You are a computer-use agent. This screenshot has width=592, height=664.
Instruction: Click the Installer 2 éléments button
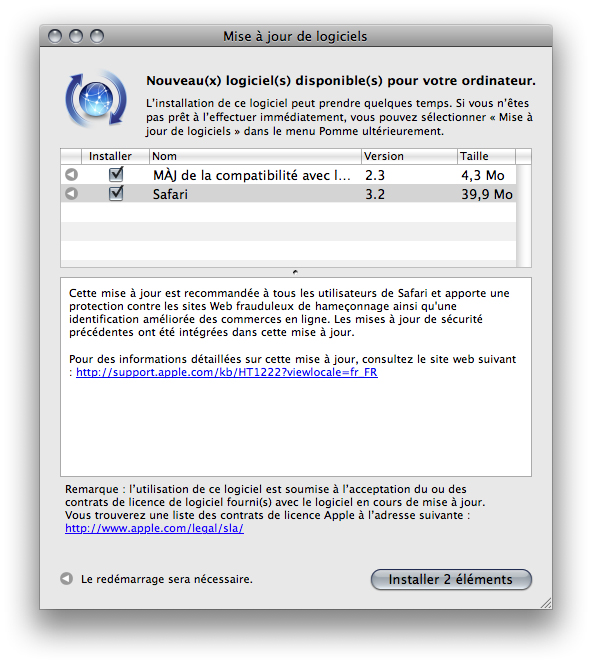451,579
